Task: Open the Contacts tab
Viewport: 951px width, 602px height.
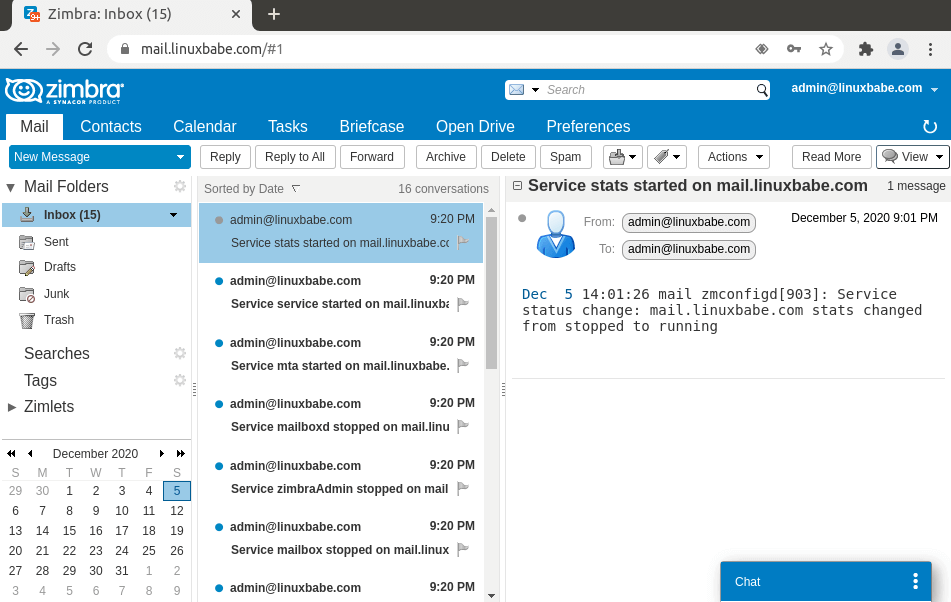Action: tap(111, 126)
